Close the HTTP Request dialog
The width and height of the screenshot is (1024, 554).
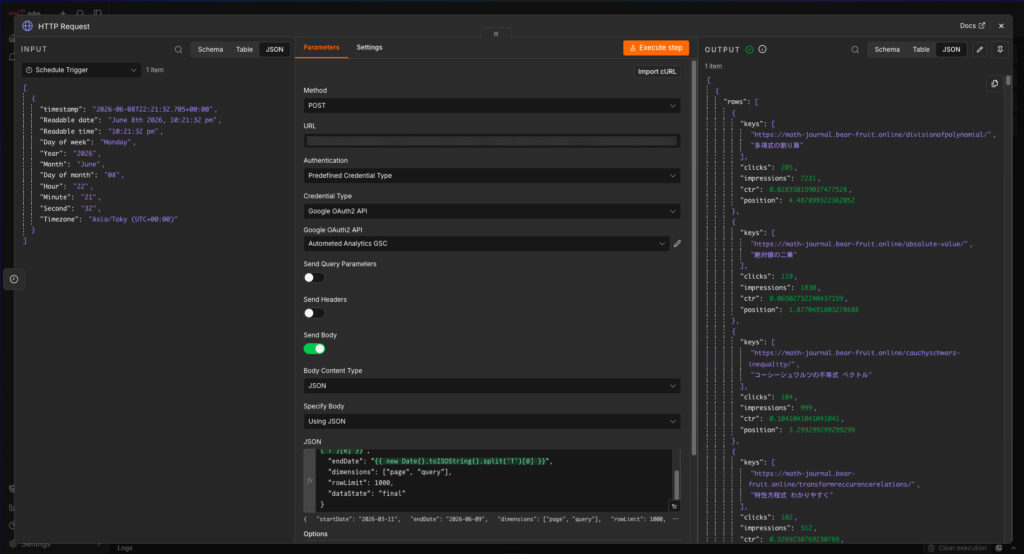point(1001,26)
